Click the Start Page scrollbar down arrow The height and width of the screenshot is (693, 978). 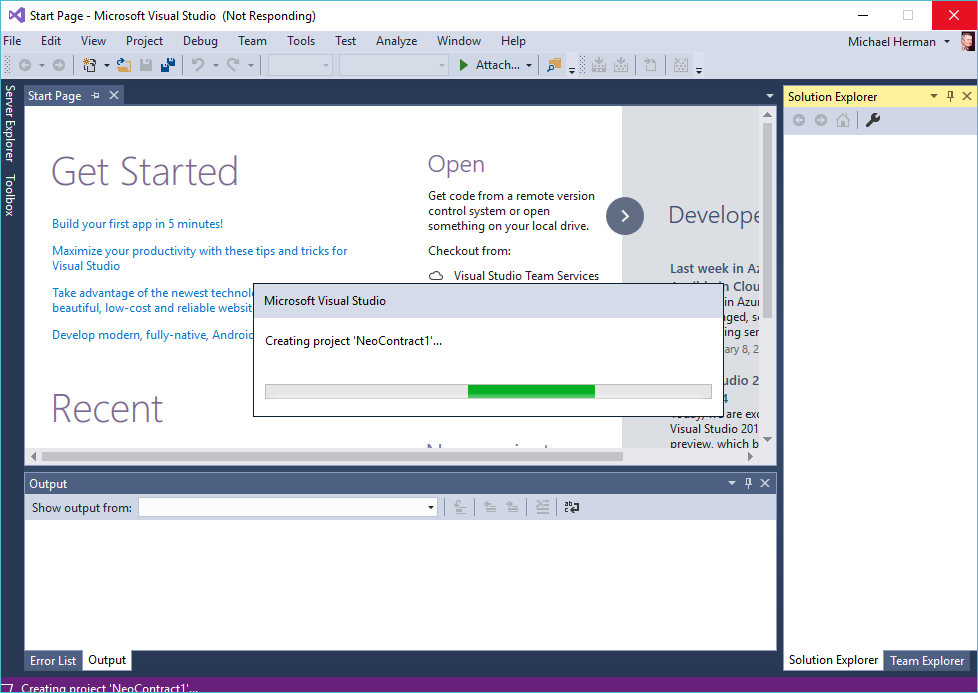coord(768,440)
